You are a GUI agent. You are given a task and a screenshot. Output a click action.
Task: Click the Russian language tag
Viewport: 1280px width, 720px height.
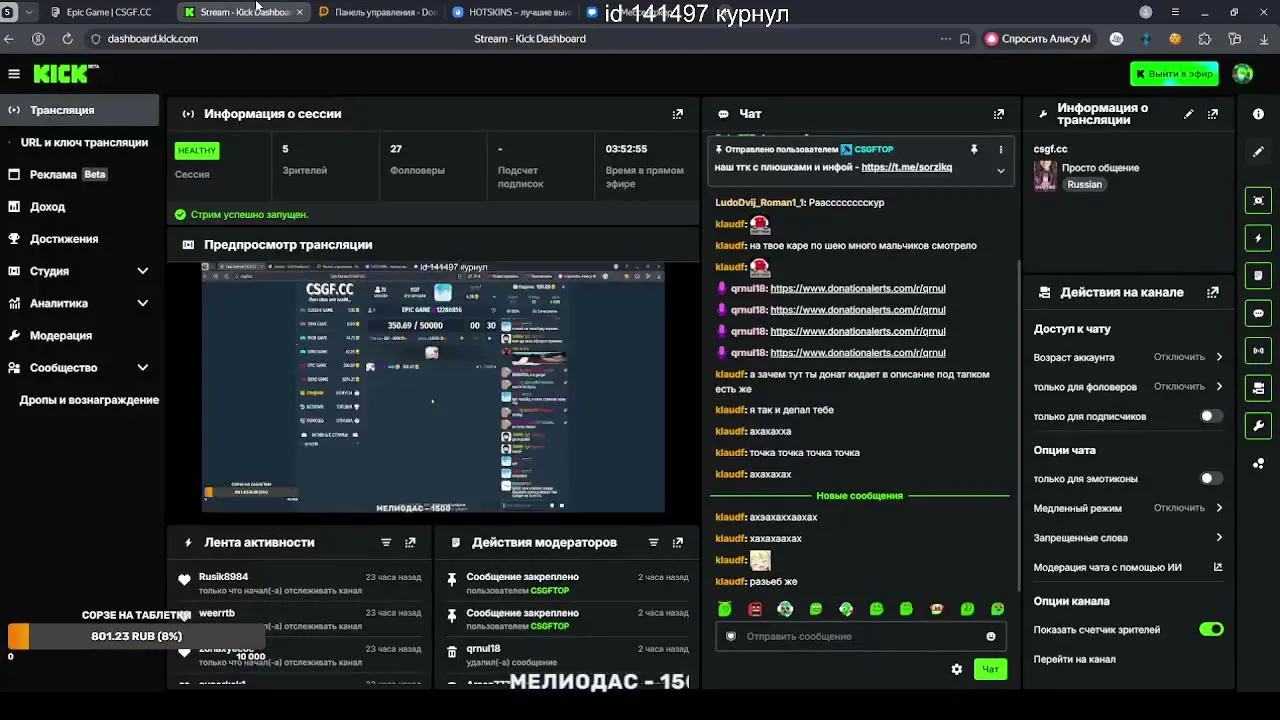click(1084, 185)
